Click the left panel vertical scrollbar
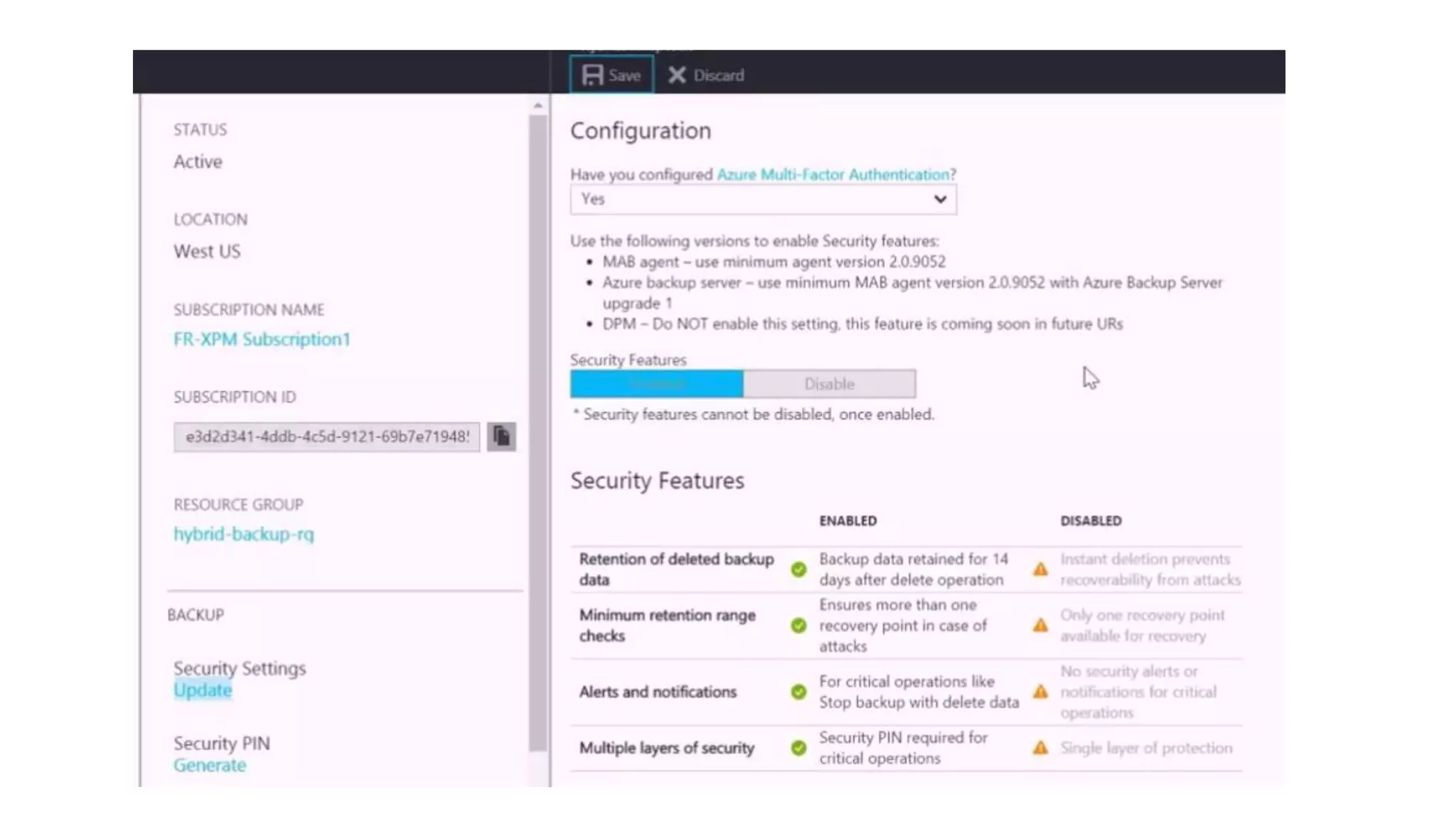The image size is (1456, 819). click(x=538, y=427)
